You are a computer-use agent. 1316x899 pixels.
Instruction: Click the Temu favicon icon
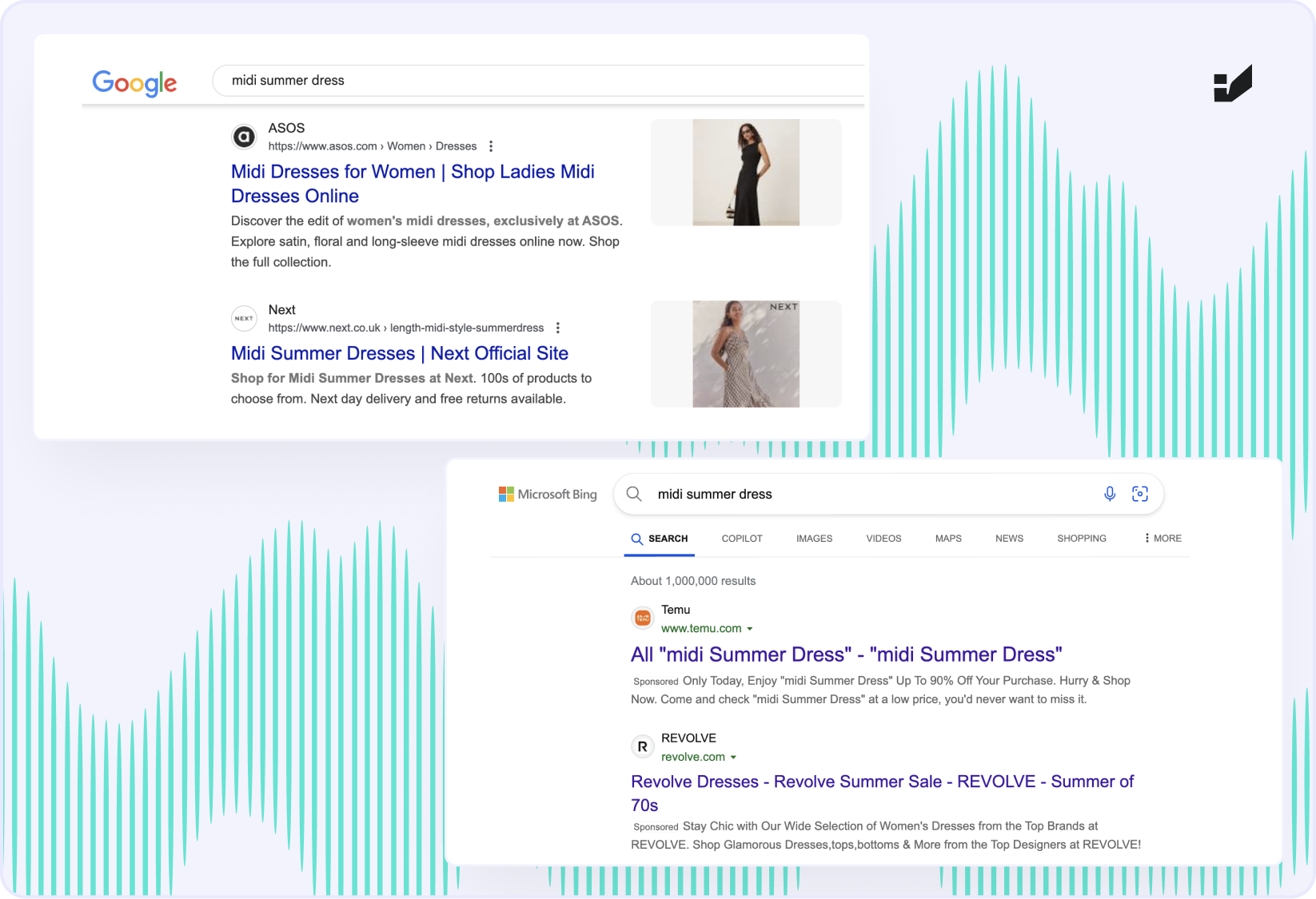(x=643, y=618)
